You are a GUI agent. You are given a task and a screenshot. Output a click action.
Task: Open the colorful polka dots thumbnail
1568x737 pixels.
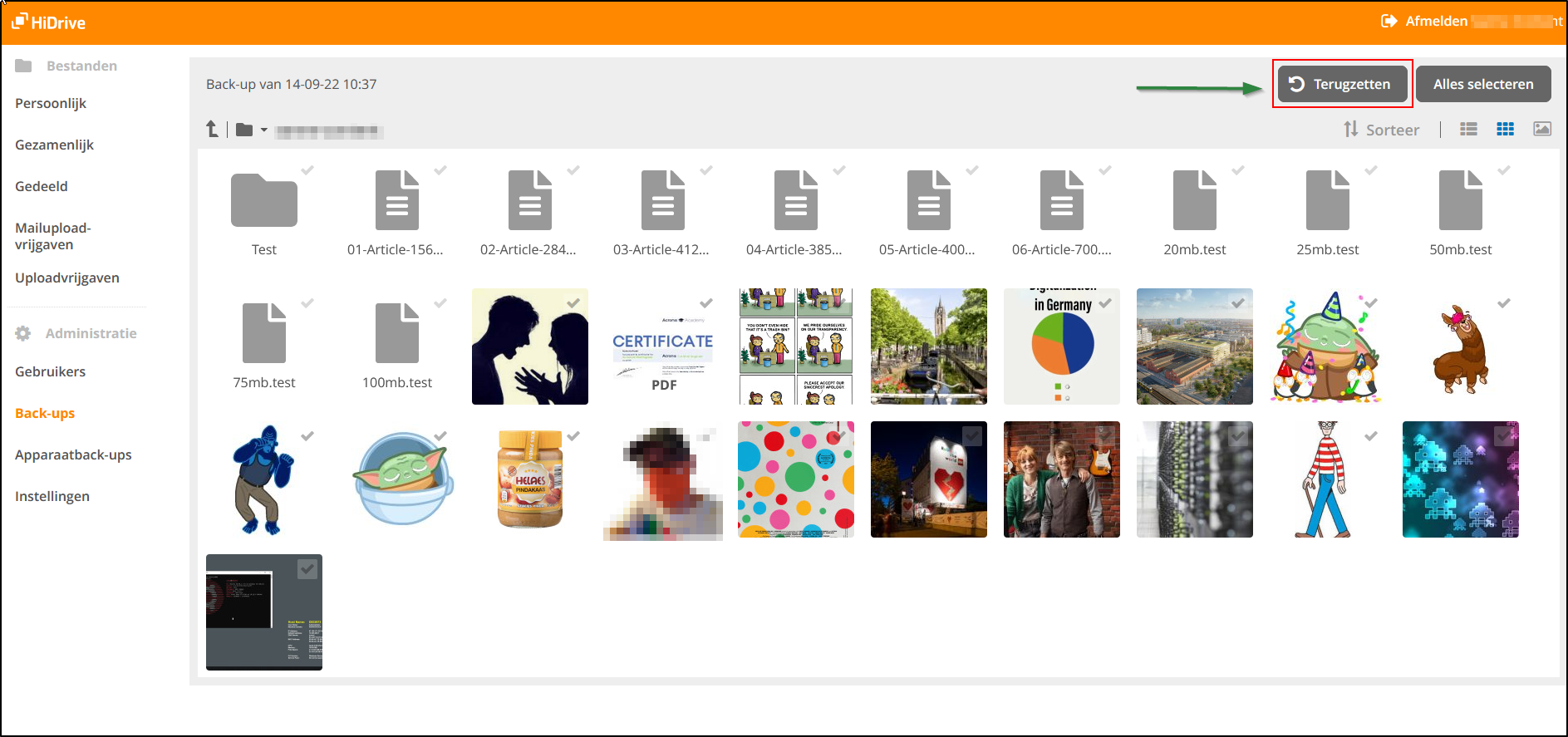click(x=796, y=479)
